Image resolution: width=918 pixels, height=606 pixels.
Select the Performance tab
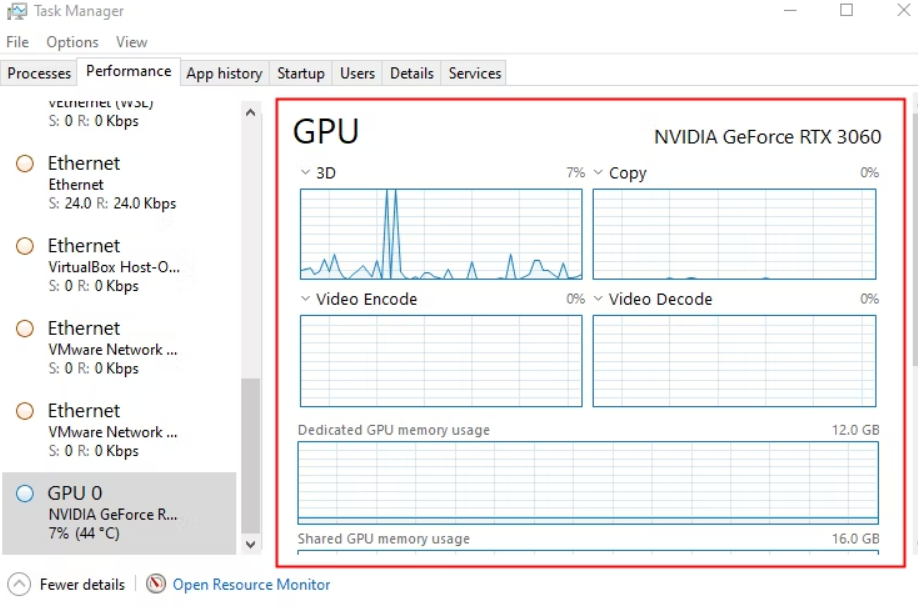(x=129, y=71)
